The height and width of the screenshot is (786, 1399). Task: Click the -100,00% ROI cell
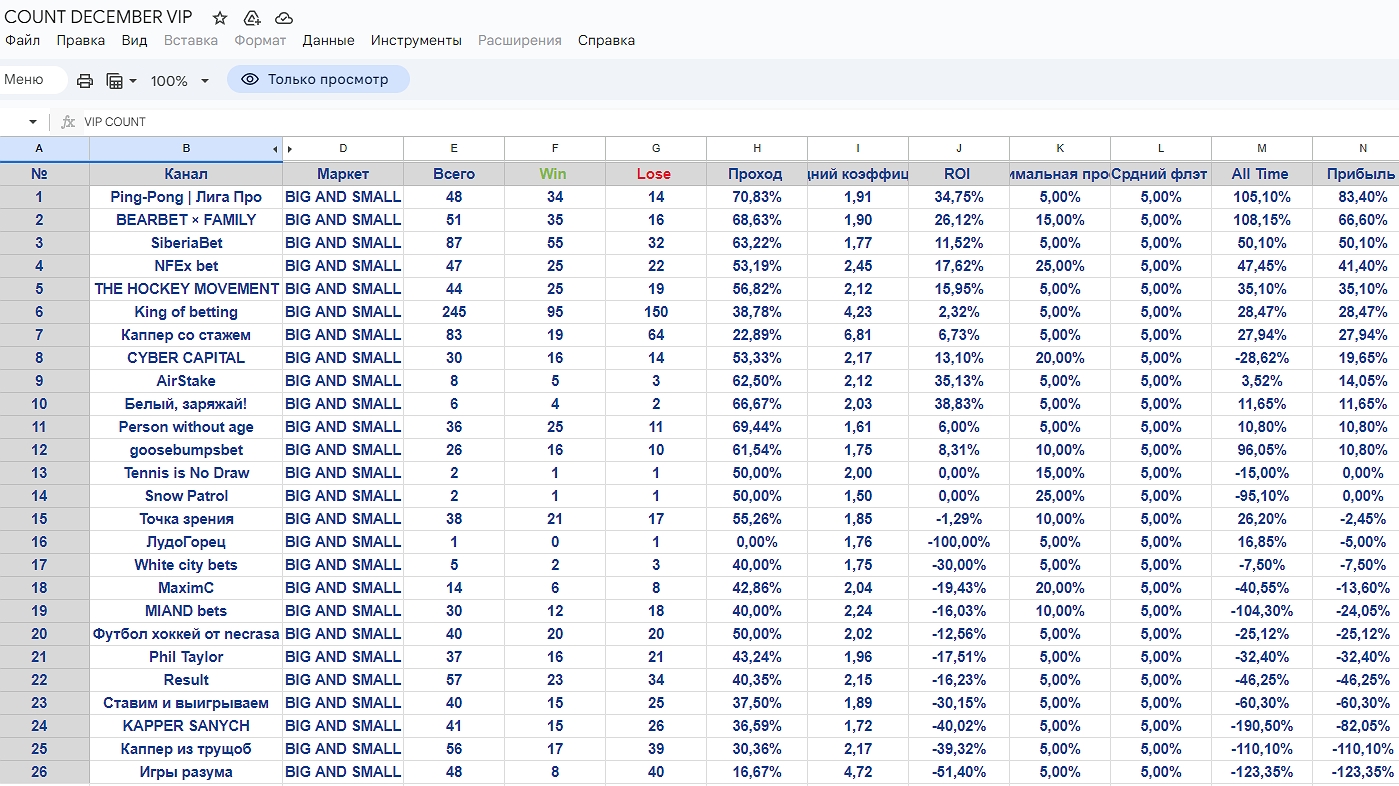tap(958, 542)
